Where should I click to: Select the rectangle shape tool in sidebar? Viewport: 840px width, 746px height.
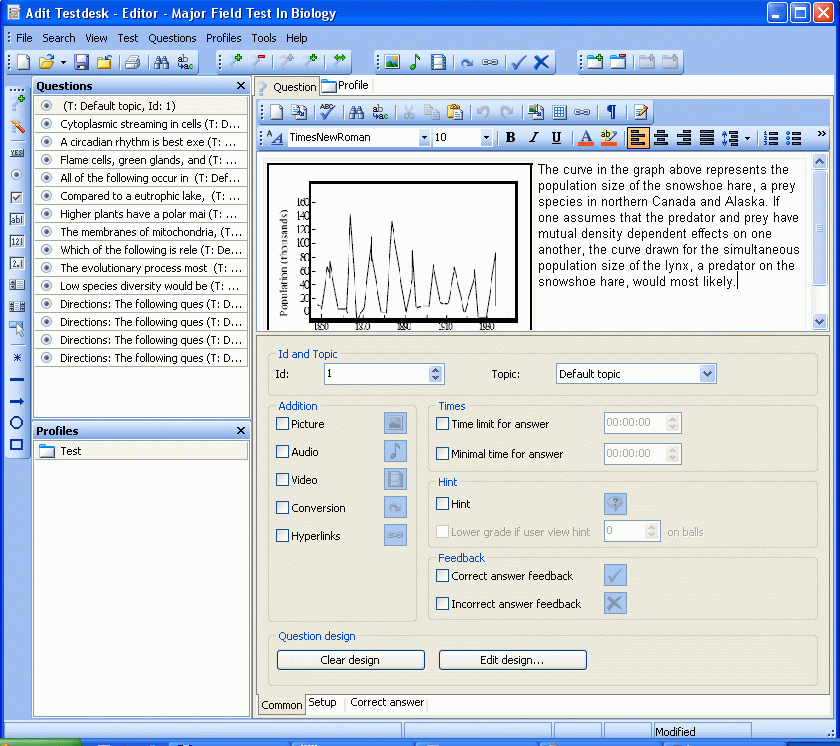17,444
